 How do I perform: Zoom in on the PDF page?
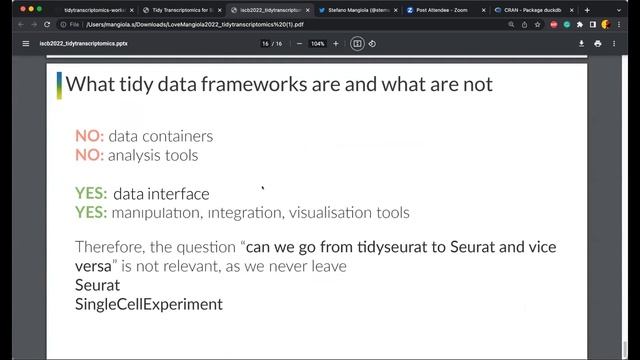tap(336, 44)
